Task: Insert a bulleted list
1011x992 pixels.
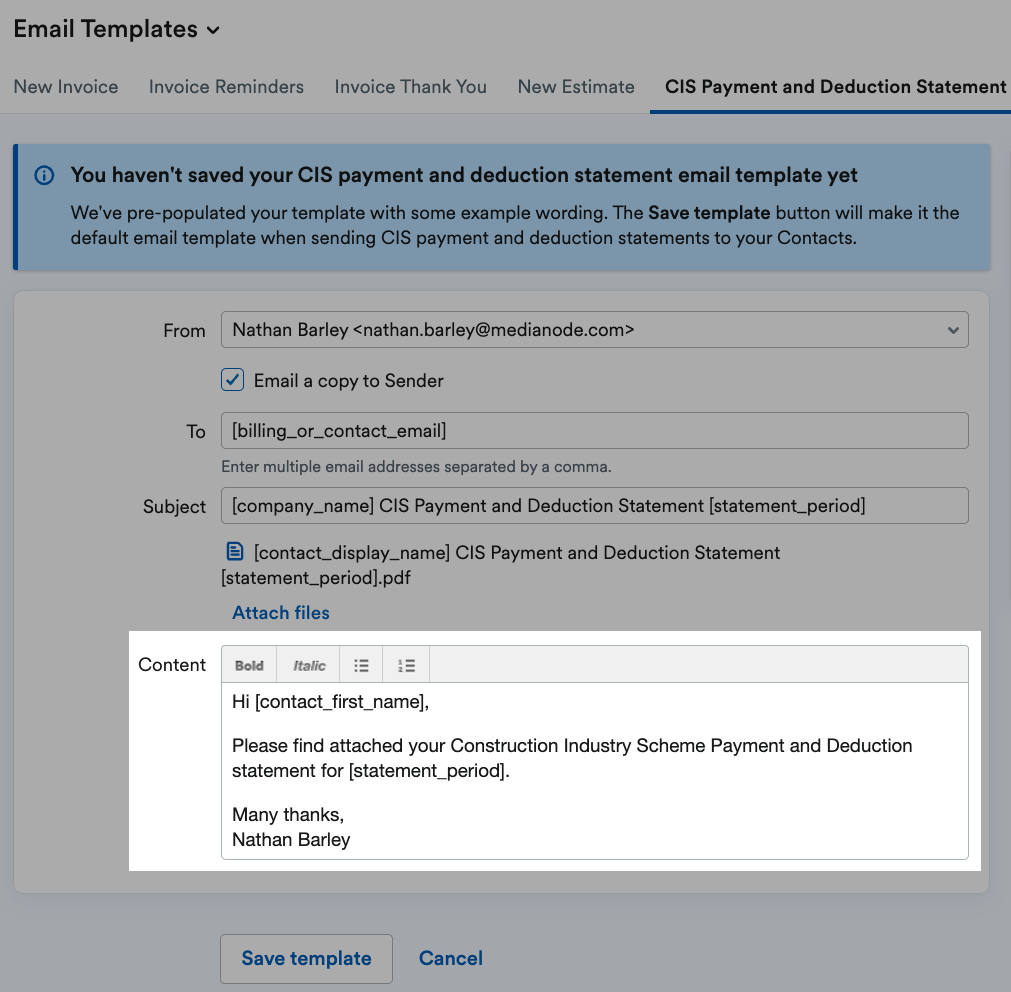Action: coord(362,665)
